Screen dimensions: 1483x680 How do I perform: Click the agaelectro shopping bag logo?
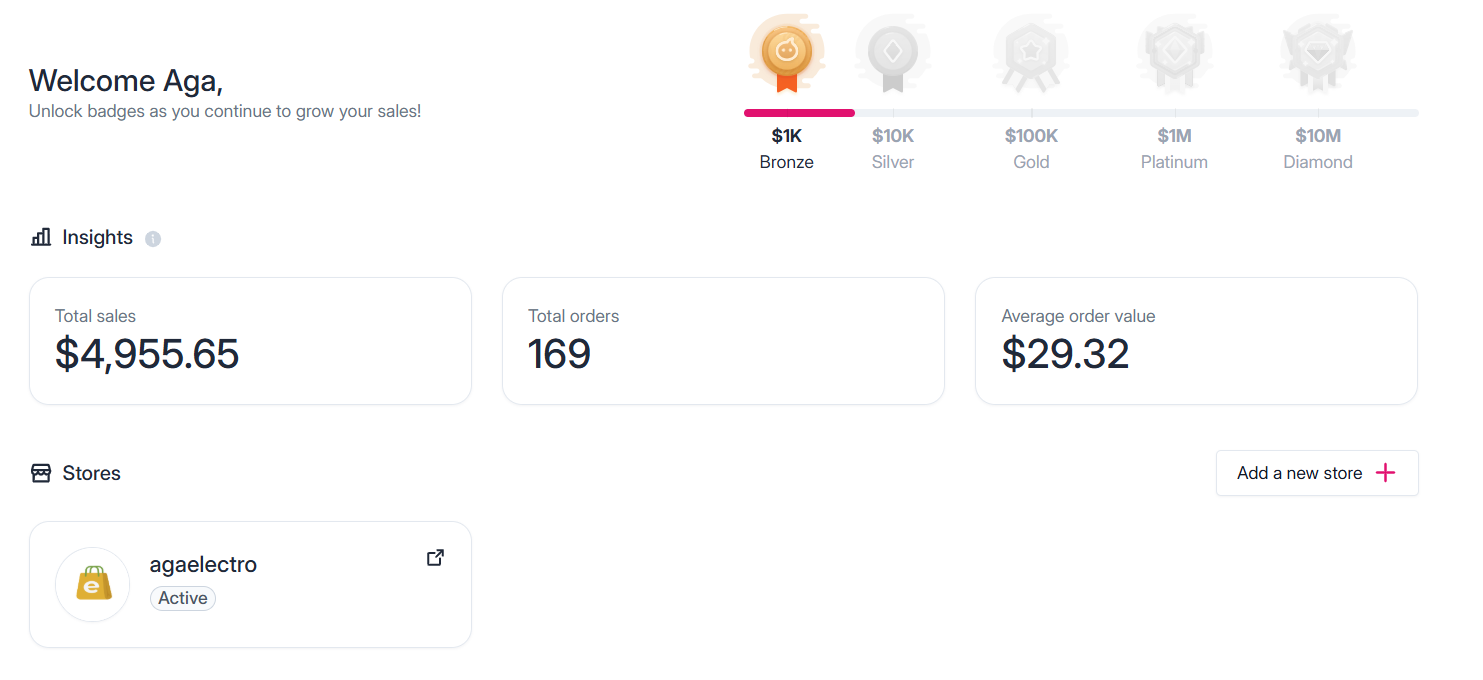92,584
